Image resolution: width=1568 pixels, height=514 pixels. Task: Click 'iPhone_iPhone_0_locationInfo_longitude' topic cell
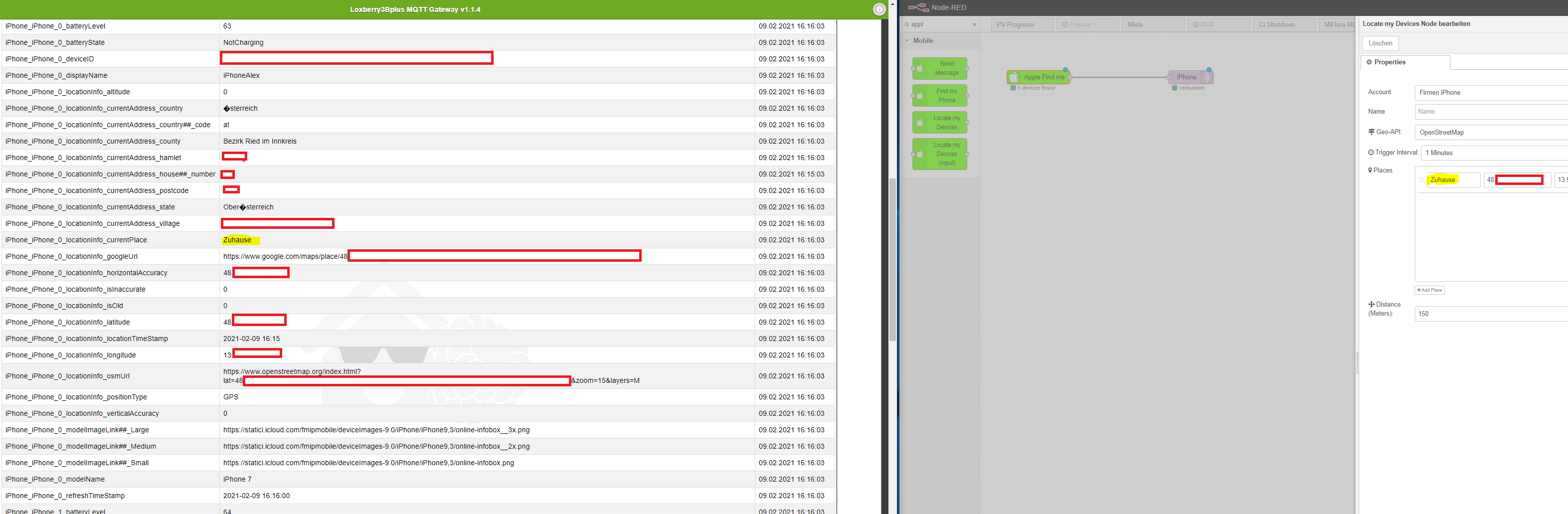coord(111,355)
